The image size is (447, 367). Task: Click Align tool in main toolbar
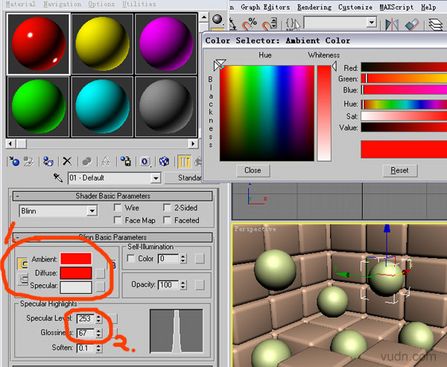click(x=411, y=24)
